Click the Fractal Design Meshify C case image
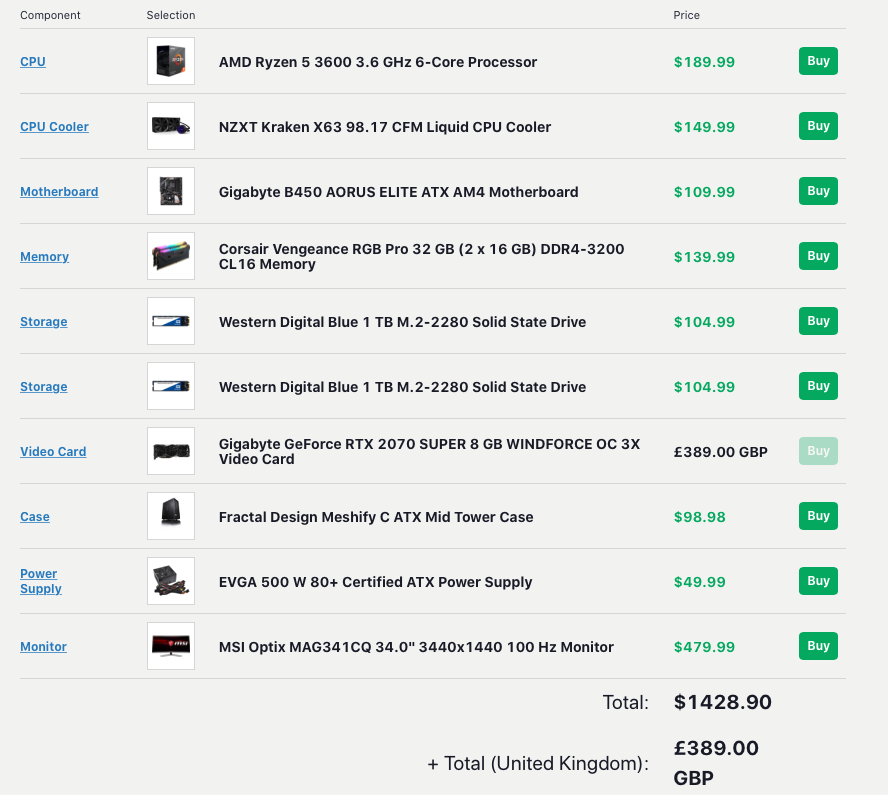Screen dimensions: 888x795 pyautogui.click(x=170, y=517)
